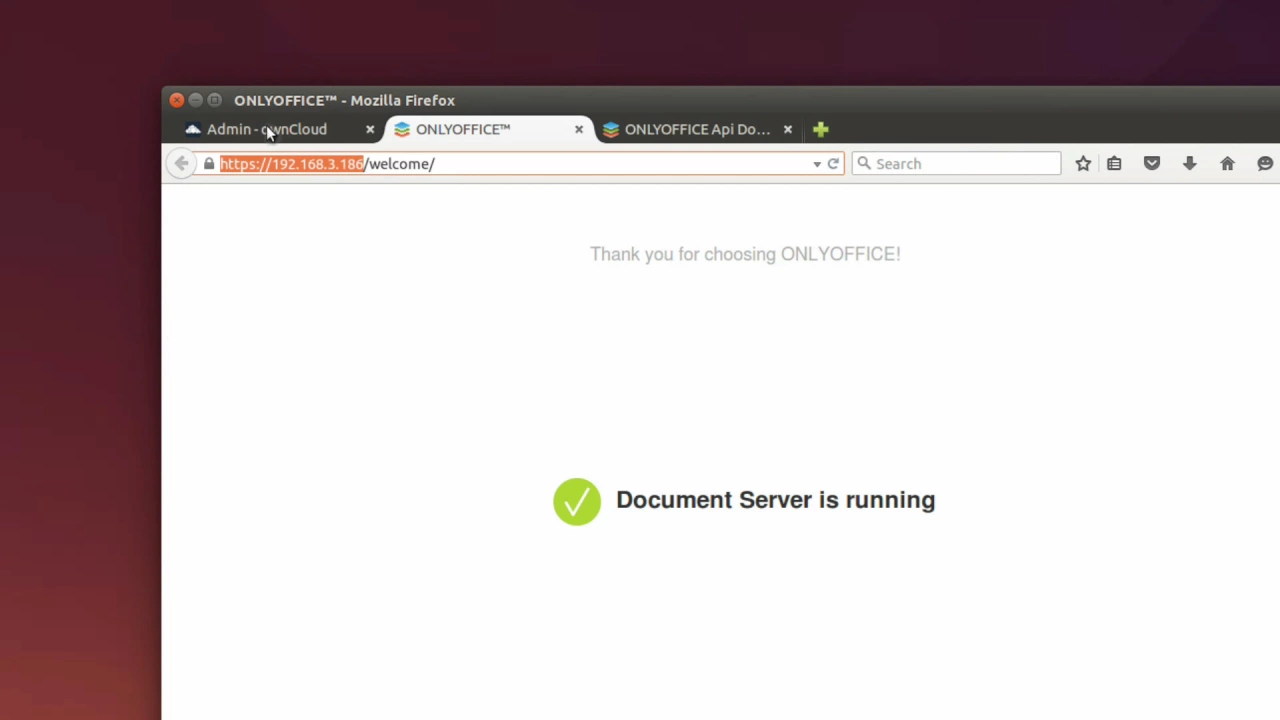Open the Downloads arrow panel
This screenshot has height=720, width=1280.
coord(1190,164)
